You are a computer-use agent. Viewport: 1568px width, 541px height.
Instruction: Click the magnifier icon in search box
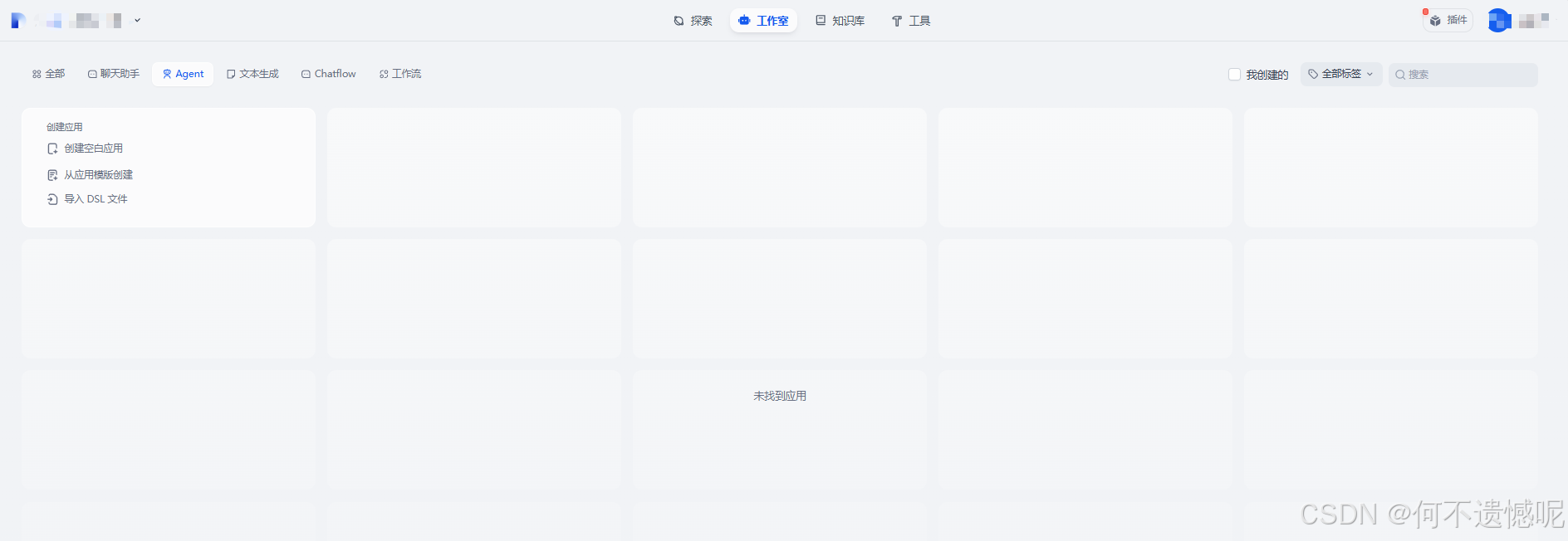tap(1400, 75)
